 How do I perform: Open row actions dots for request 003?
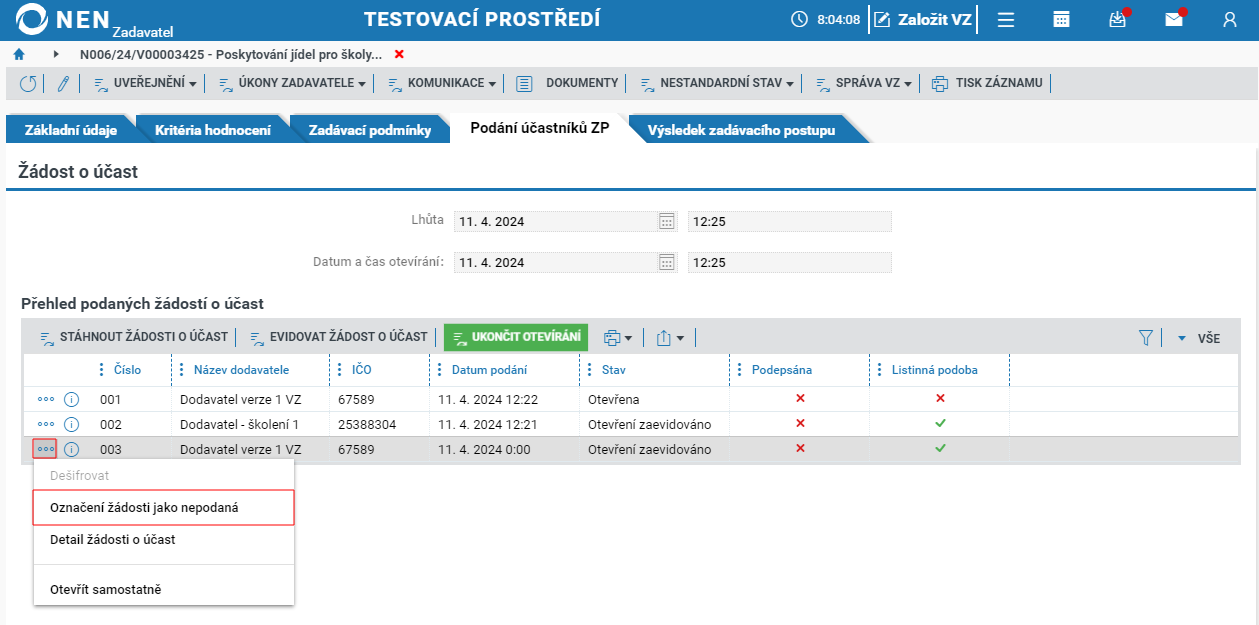coord(45,449)
